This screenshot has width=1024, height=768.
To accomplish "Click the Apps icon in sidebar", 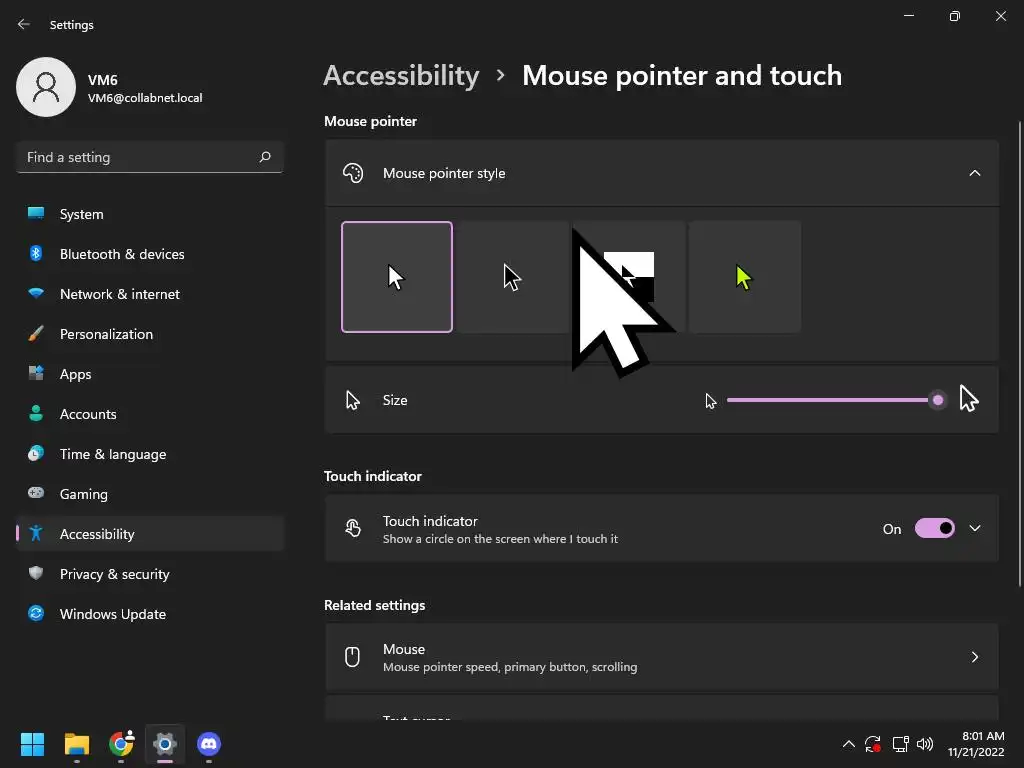I will pyautogui.click(x=36, y=373).
